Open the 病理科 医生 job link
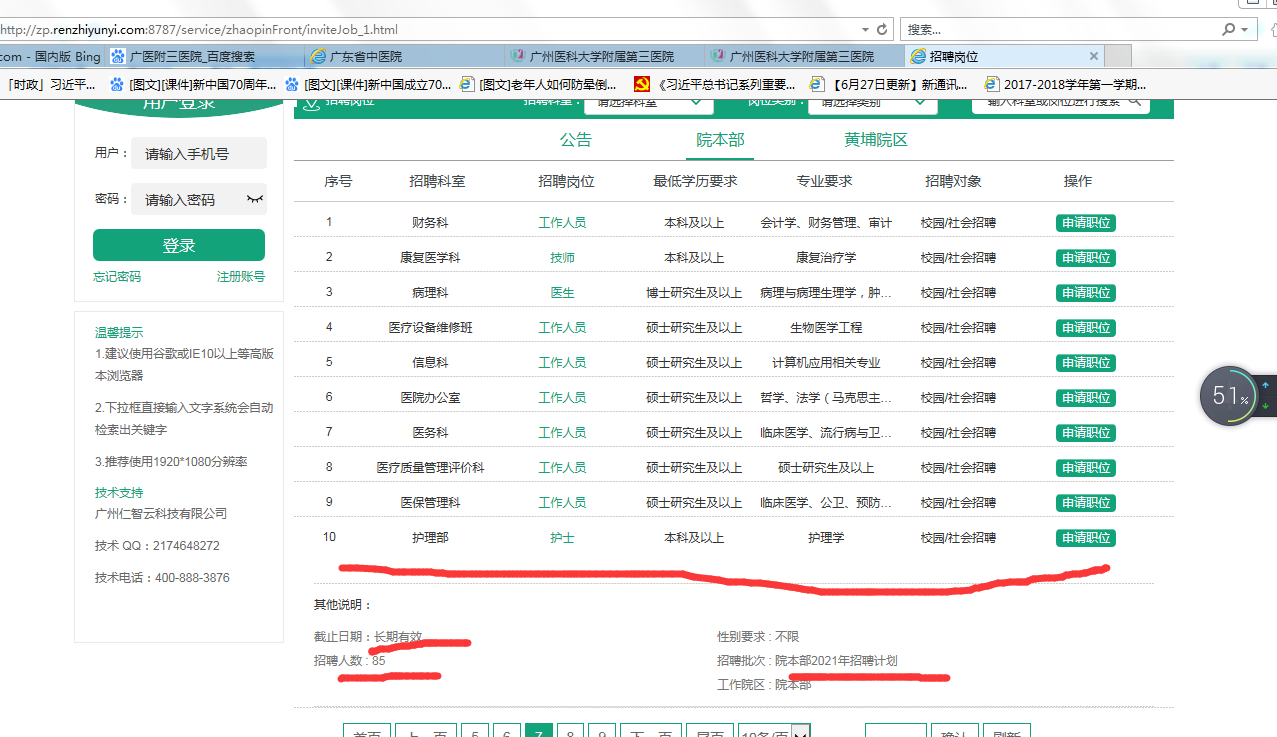This screenshot has height=737, width=1277. (x=562, y=293)
